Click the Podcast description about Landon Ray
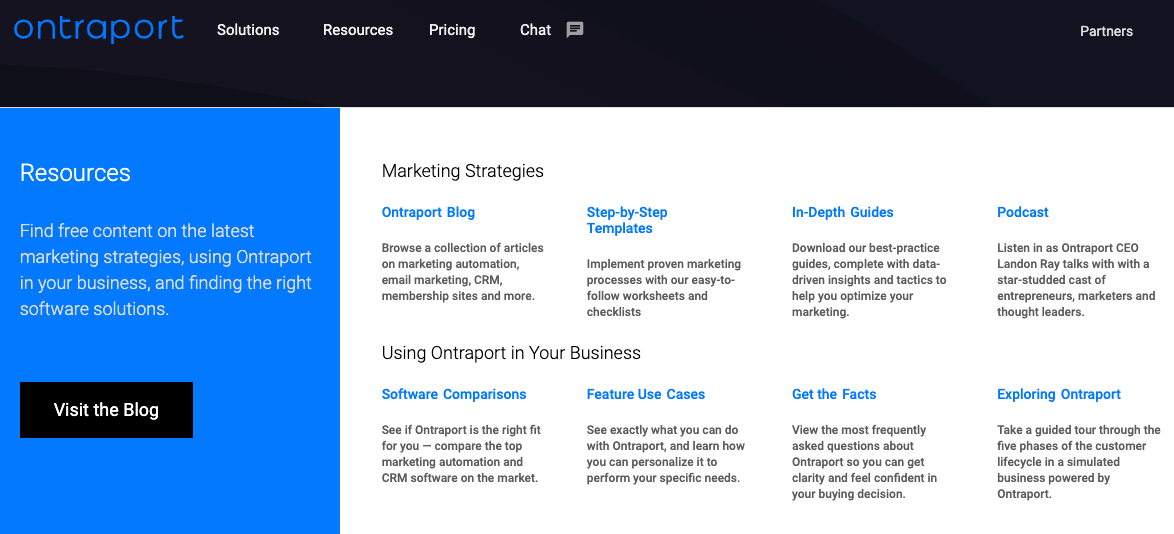This screenshot has width=1174, height=534. click(x=1076, y=279)
